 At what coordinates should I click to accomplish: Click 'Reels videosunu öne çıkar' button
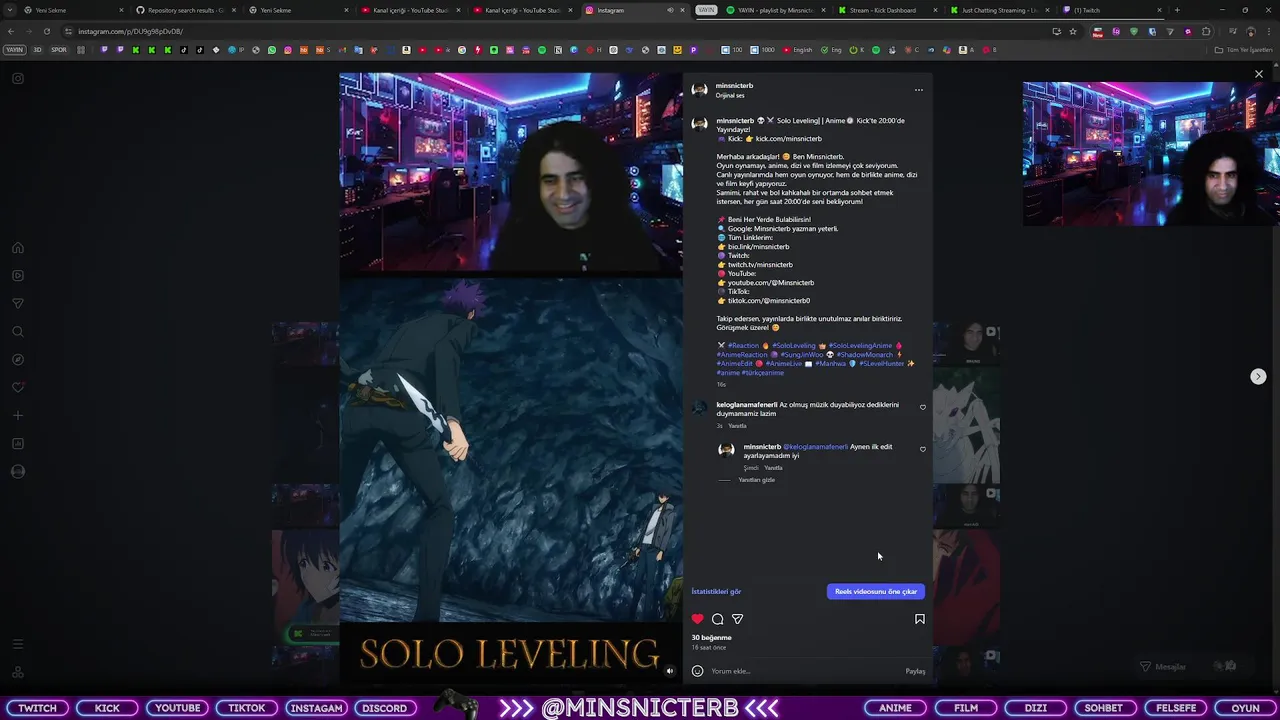[876, 592]
